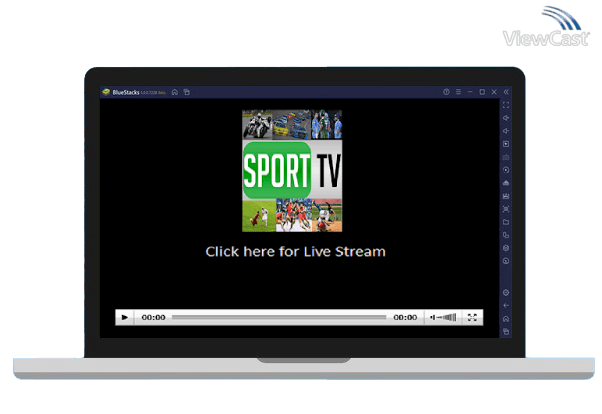Viewport: 602px width, 414px height.
Task: Click the total duration 00:00 before volume
Action: [405, 318]
